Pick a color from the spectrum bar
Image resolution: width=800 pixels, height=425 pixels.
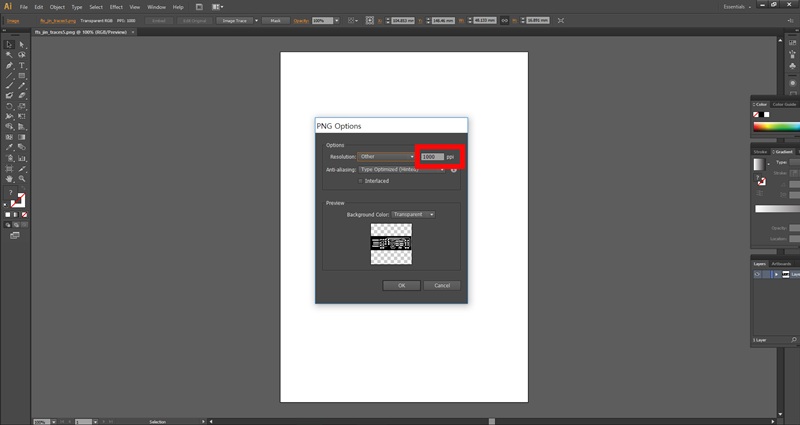point(777,127)
